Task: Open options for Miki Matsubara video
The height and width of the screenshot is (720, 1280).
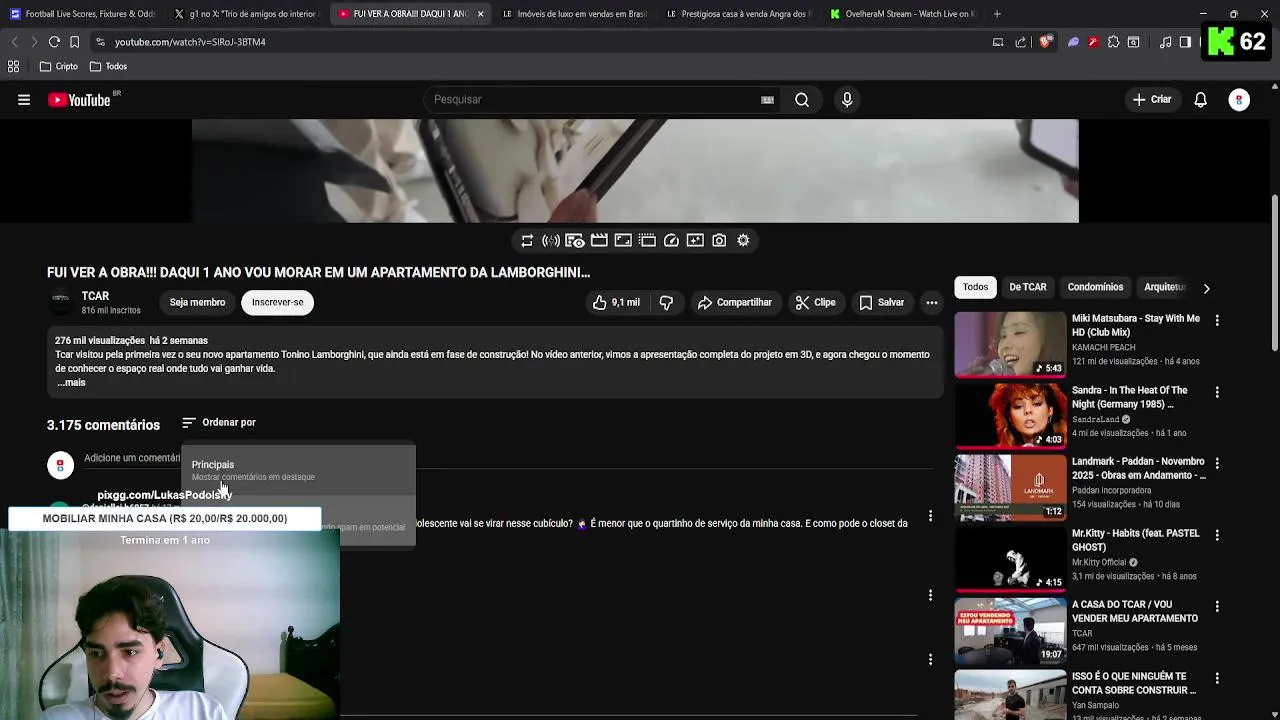Action: coord(1217,320)
